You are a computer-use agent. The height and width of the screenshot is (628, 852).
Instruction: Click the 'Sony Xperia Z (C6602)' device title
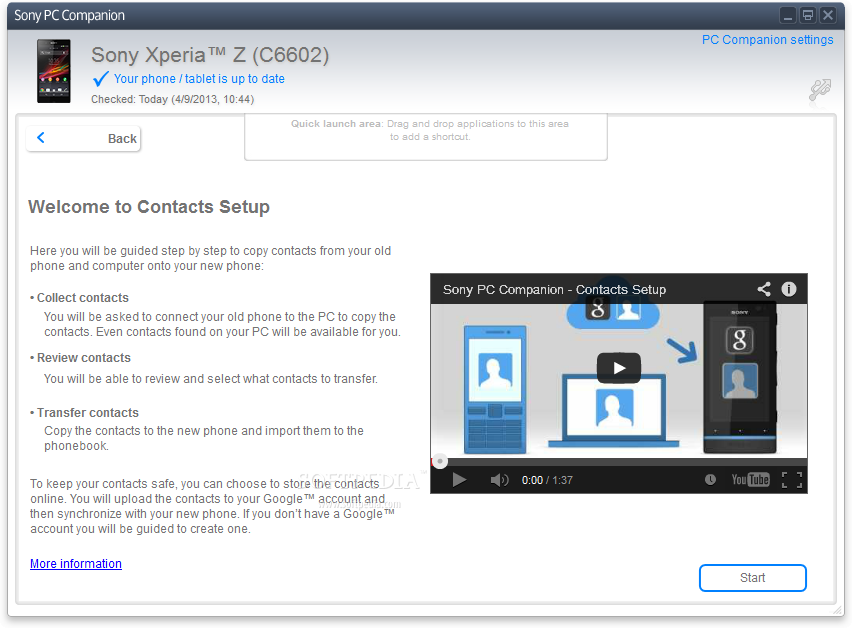(x=210, y=55)
